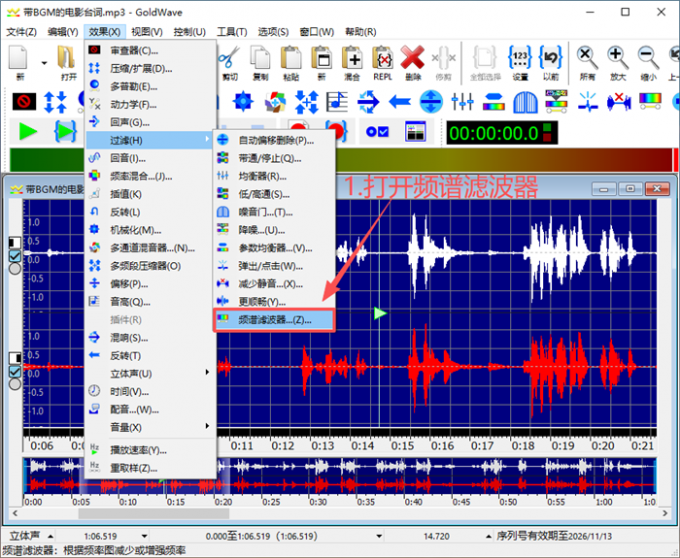Select 频谱滤波器...(Z)... menu item
This screenshot has width=680, height=558.
tap(274, 320)
